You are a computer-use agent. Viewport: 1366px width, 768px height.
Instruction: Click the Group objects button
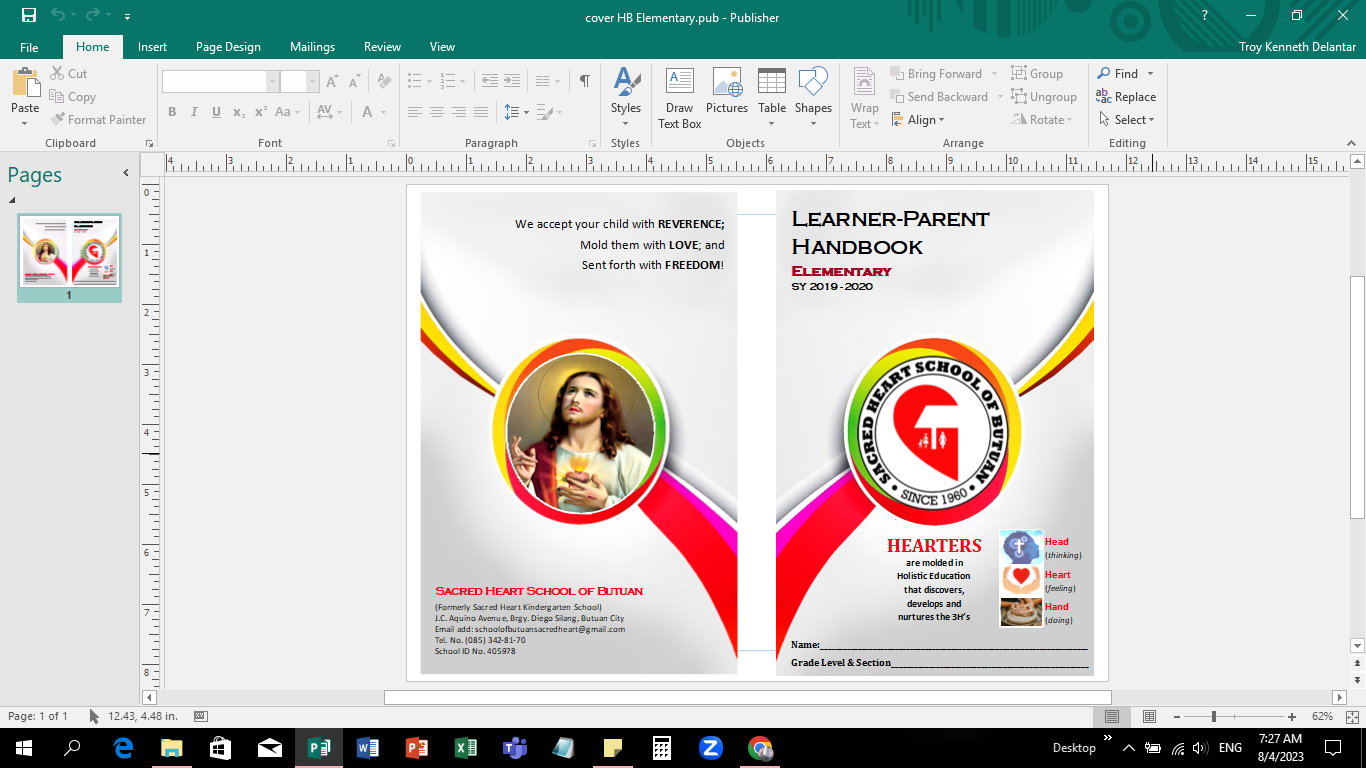pos(1037,74)
